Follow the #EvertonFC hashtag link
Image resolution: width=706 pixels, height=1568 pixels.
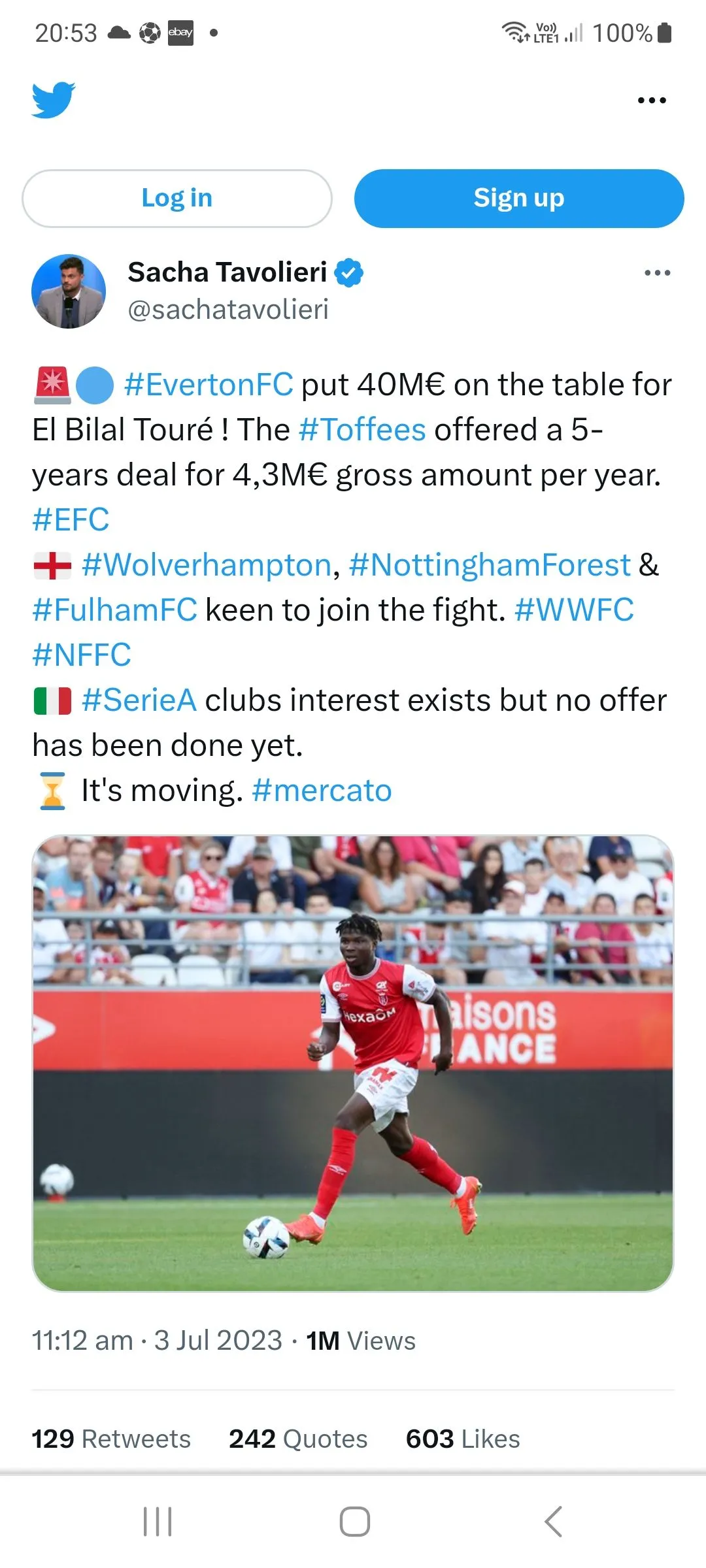pyautogui.click(x=209, y=385)
